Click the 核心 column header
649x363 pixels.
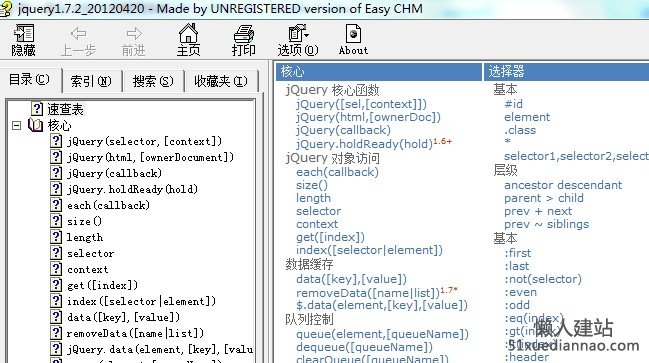point(379,72)
